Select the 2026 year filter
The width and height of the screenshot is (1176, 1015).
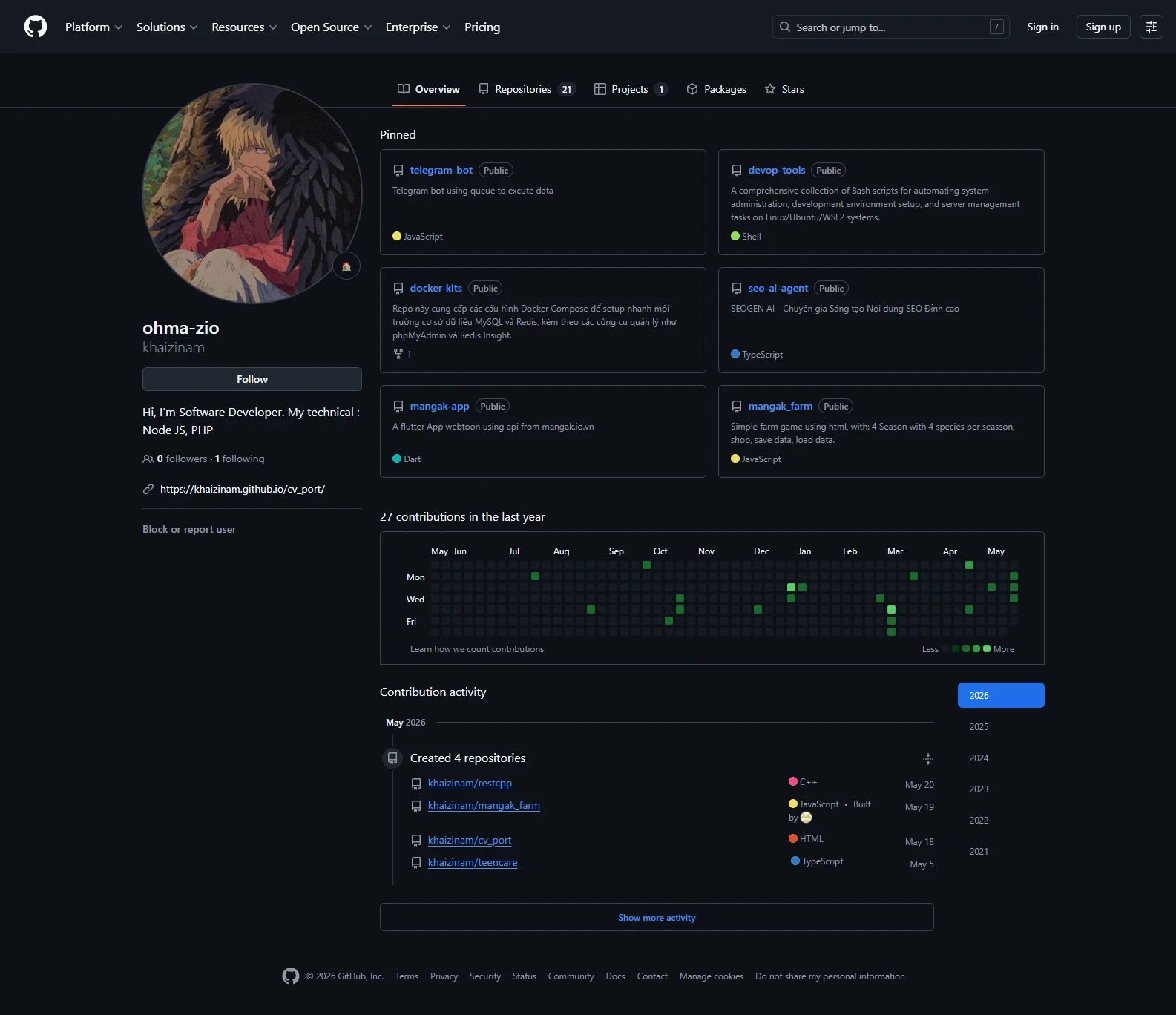coord(1001,695)
